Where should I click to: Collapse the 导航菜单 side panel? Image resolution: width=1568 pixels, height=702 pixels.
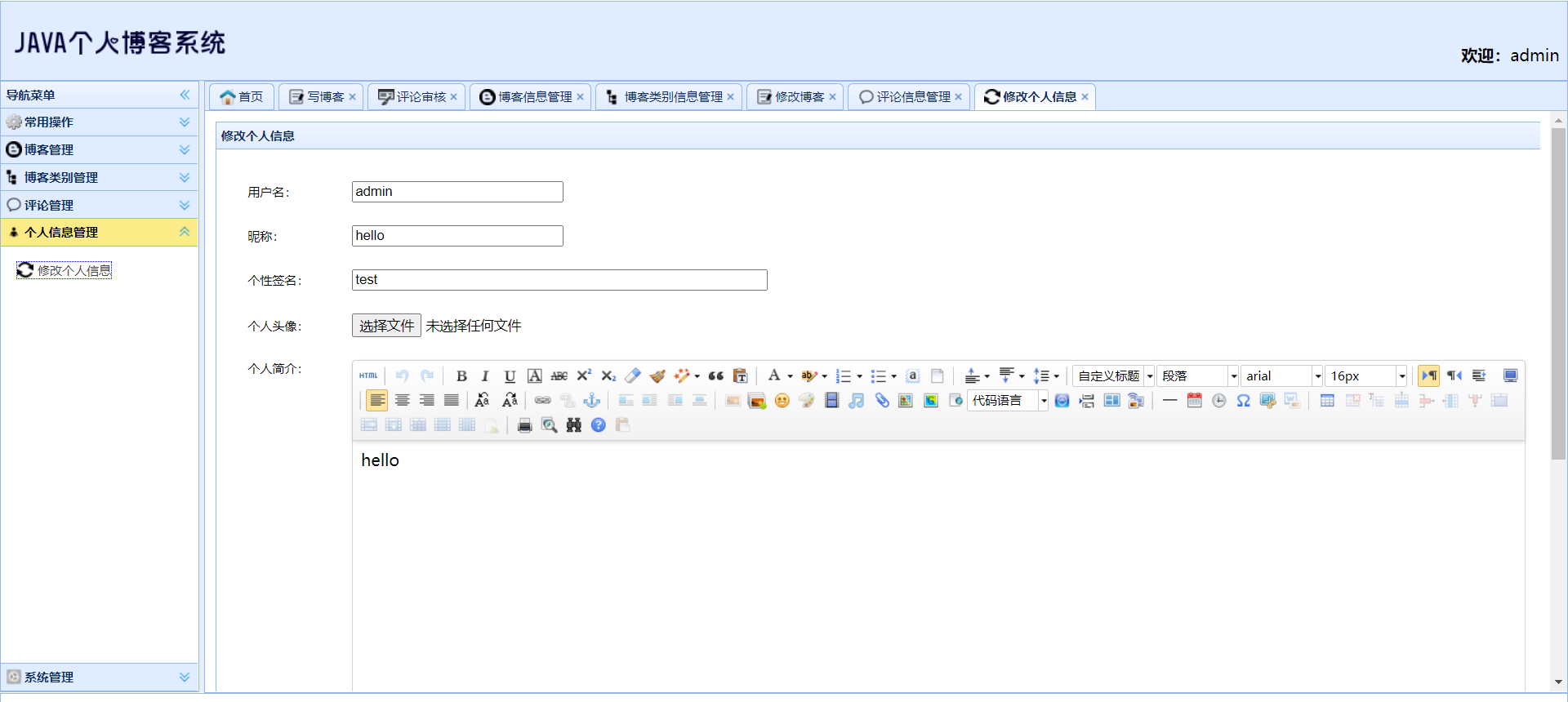pyautogui.click(x=185, y=95)
